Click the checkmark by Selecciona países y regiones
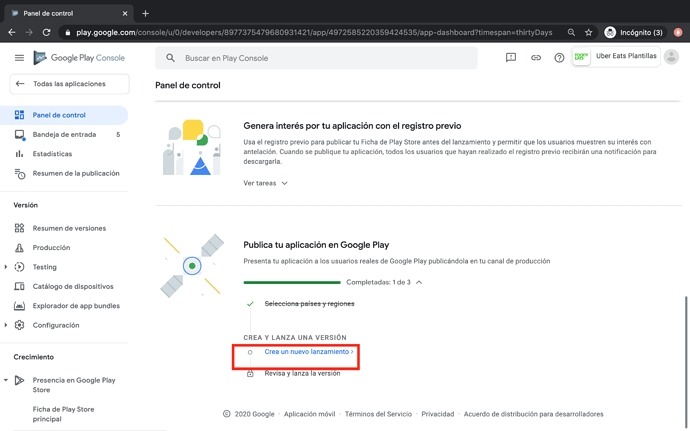Image resolution: width=690 pixels, height=431 pixels. coord(250,304)
